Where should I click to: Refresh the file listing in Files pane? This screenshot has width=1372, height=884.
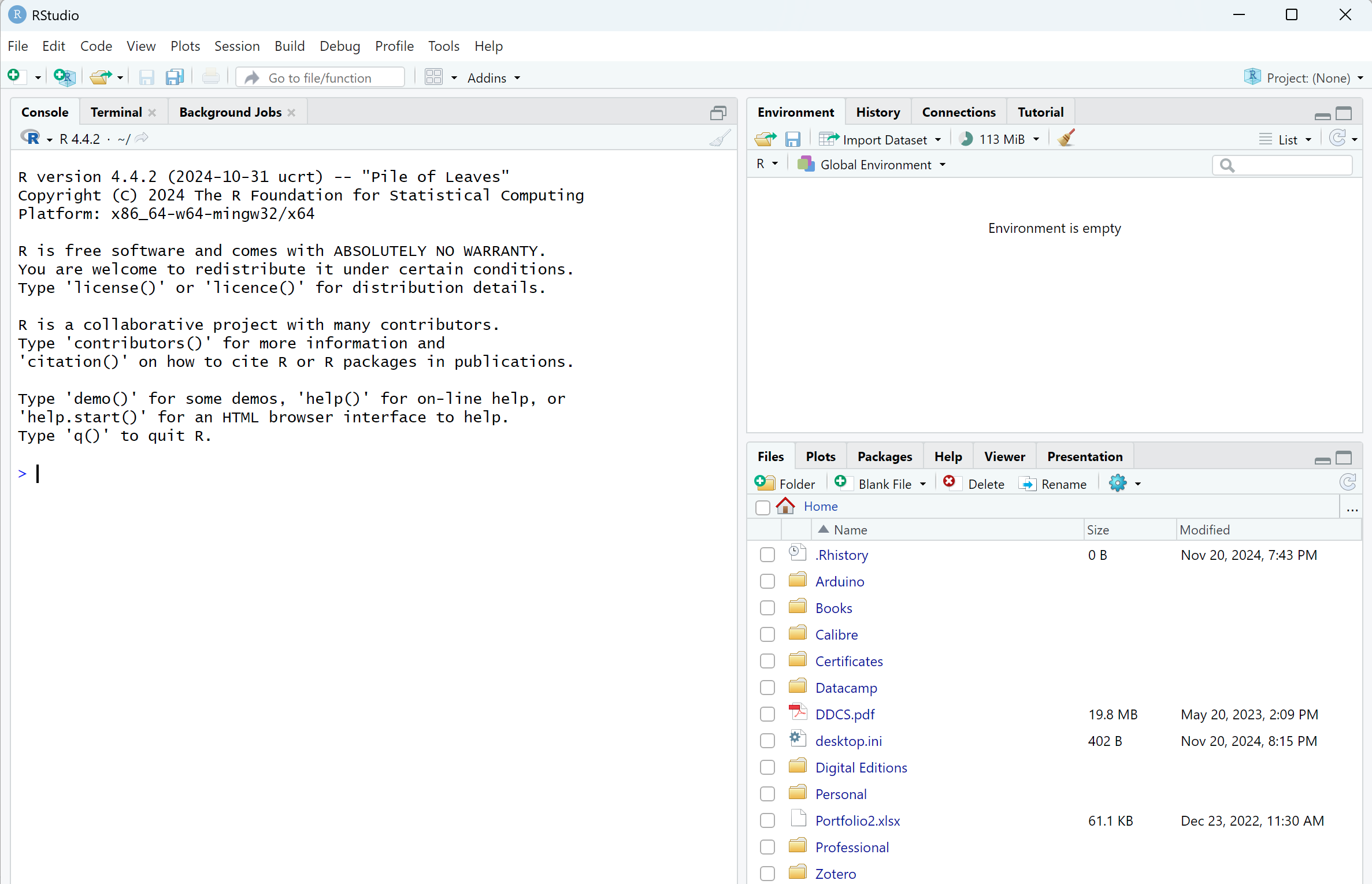coord(1347,483)
